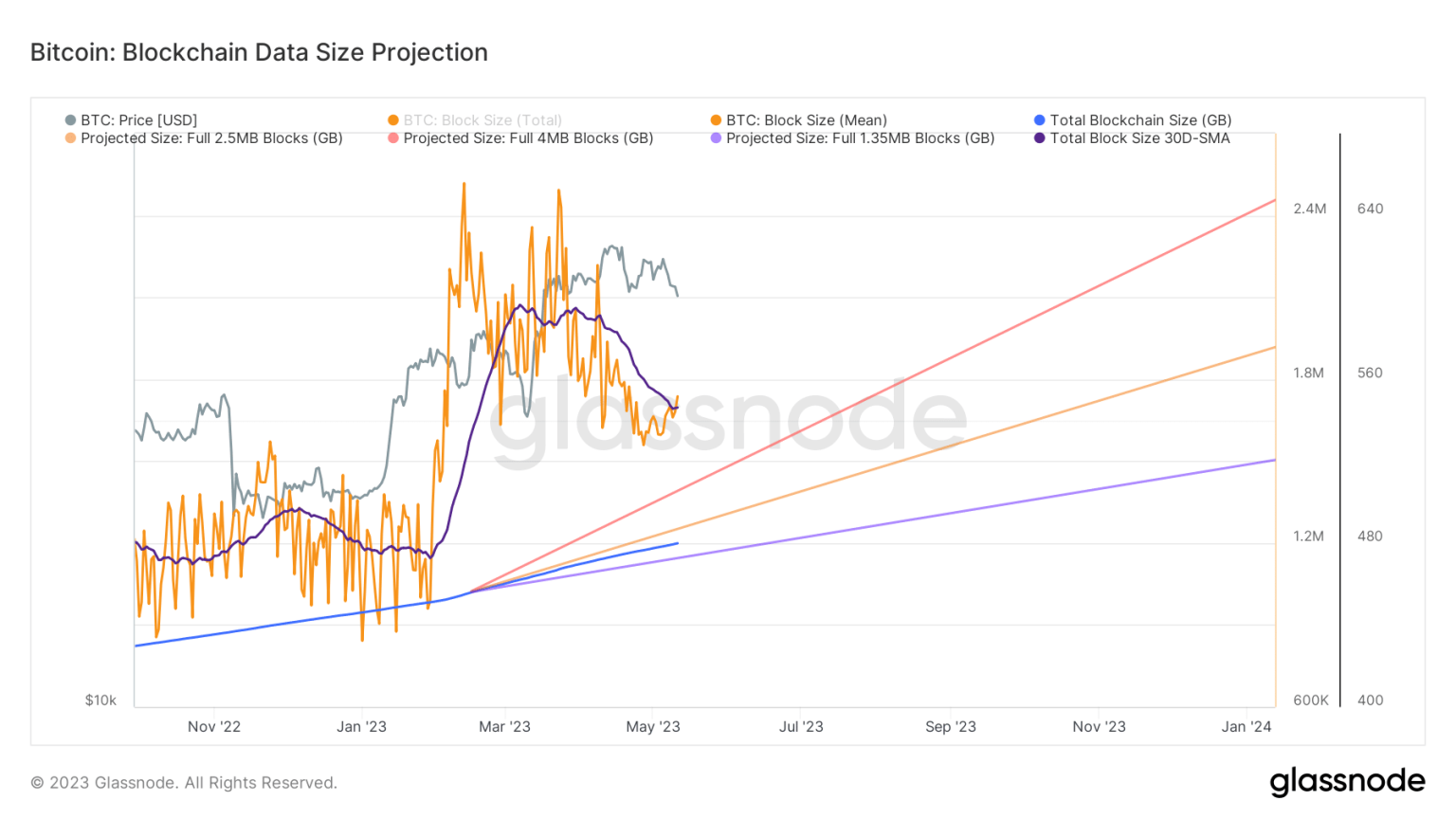Enable the greyed-out BTC: Block Size (Total) series
Viewport: 1456px width, 819px height.
pyautogui.click(x=482, y=120)
